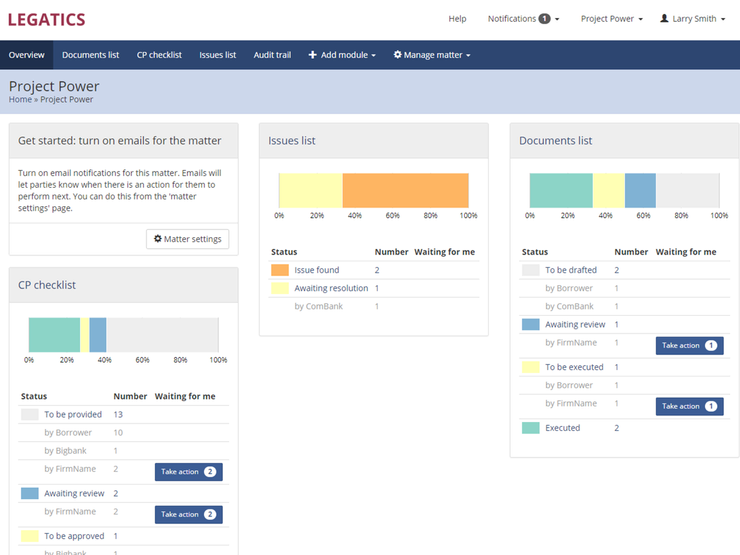Screen dimensions: 740x555
Task: Click the plus icon on Add module
Action: point(312,55)
